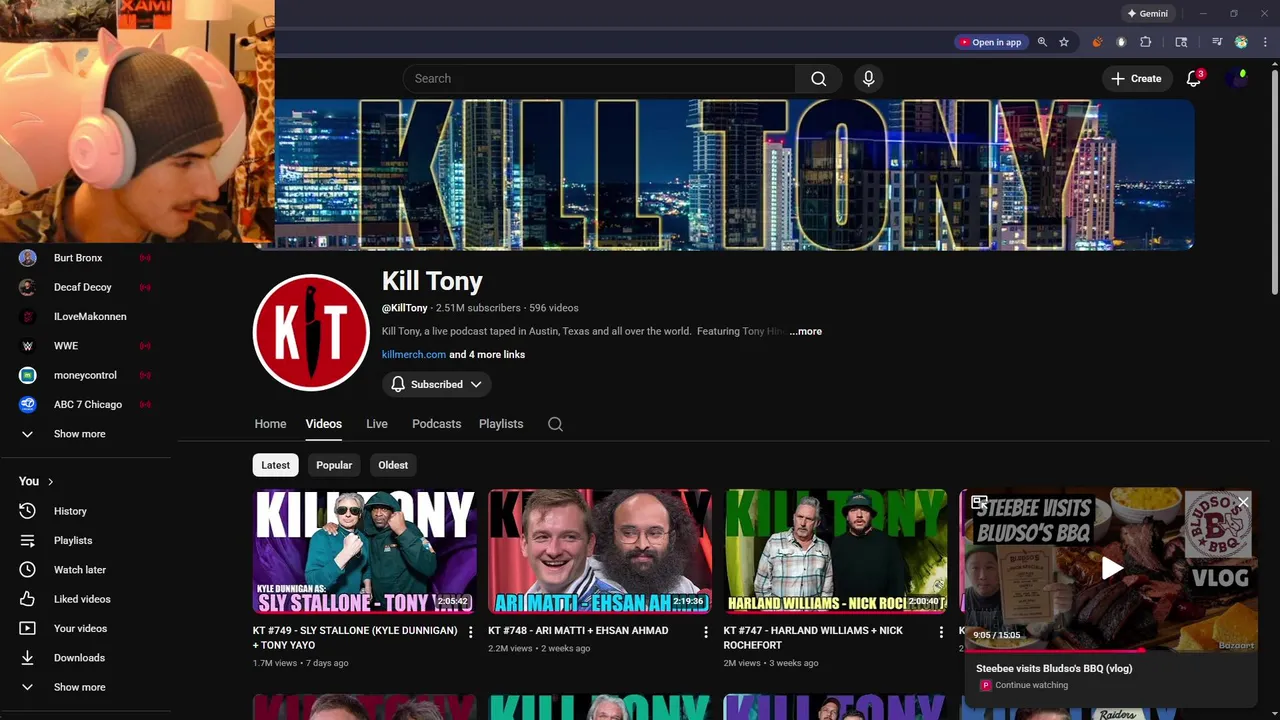The image size is (1280, 720).
Task: Open the 'and 4 more links' text
Action: click(487, 354)
